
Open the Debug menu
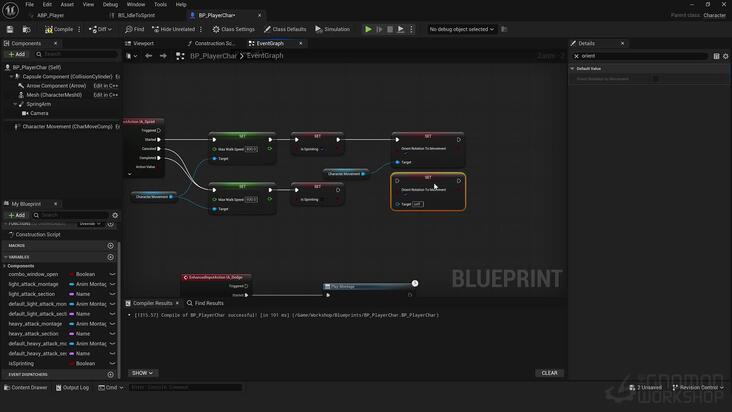coord(110,4)
